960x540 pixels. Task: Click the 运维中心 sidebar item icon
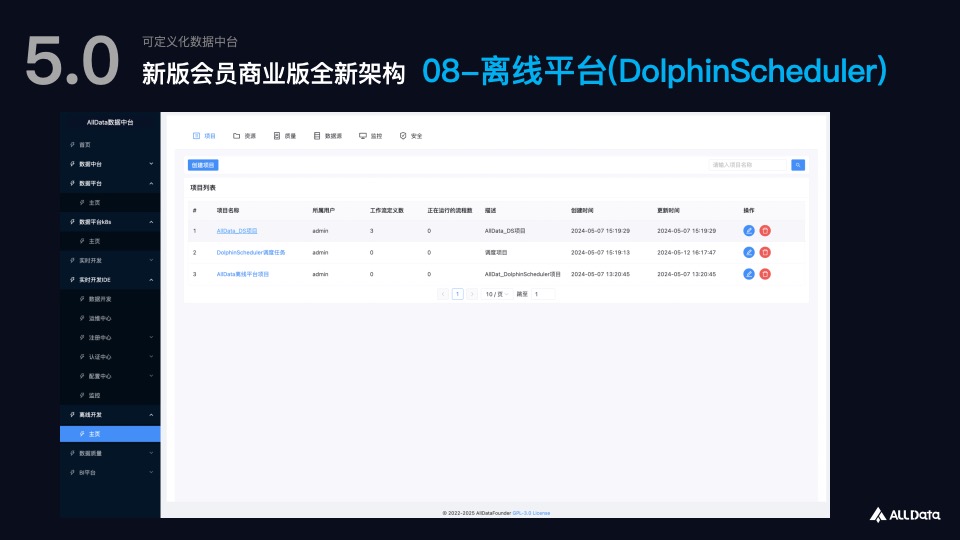[x=82, y=318]
